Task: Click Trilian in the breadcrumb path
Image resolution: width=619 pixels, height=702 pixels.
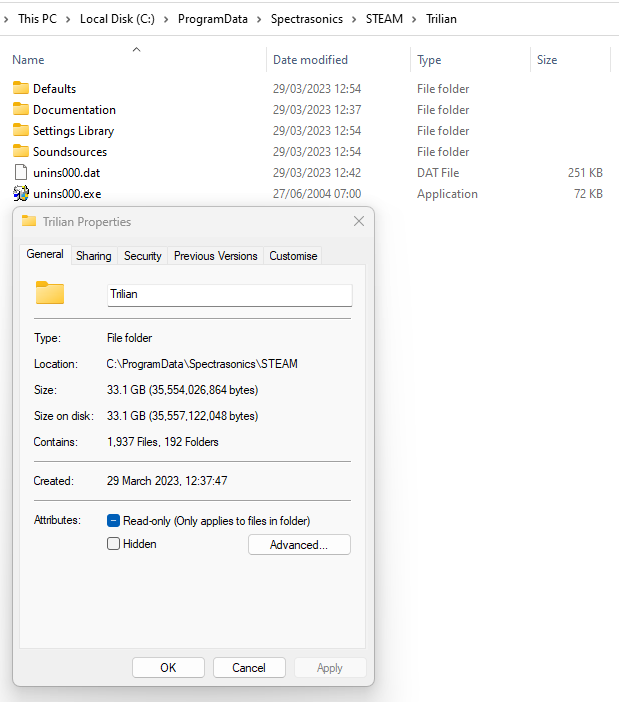Action: (x=441, y=19)
